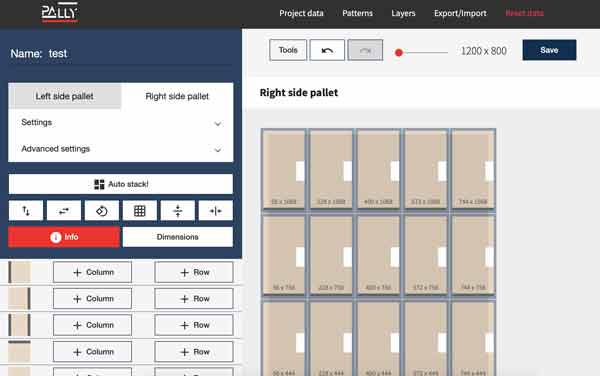Click the vertical center align icon

click(x=178, y=211)
